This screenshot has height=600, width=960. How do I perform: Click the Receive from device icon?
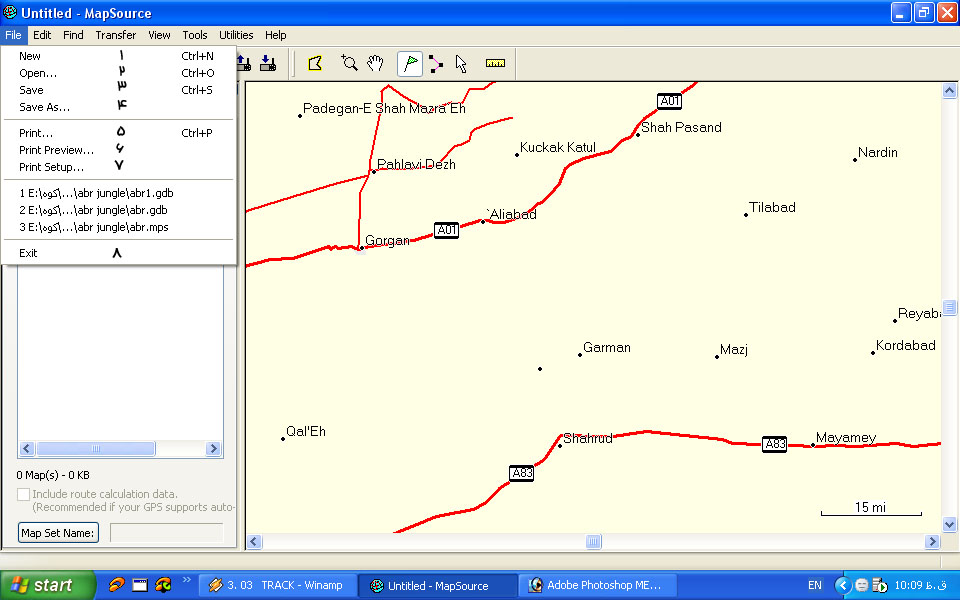267,64
